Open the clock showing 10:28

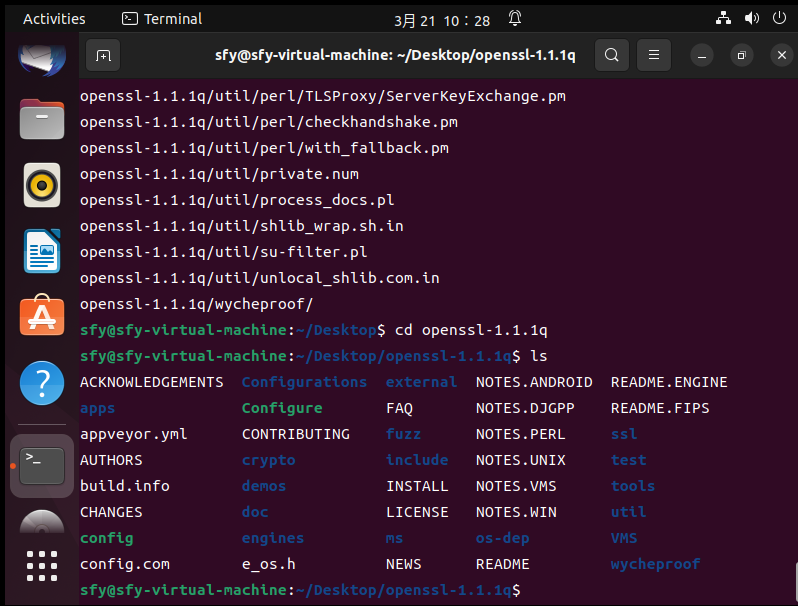tap(442, 21)
